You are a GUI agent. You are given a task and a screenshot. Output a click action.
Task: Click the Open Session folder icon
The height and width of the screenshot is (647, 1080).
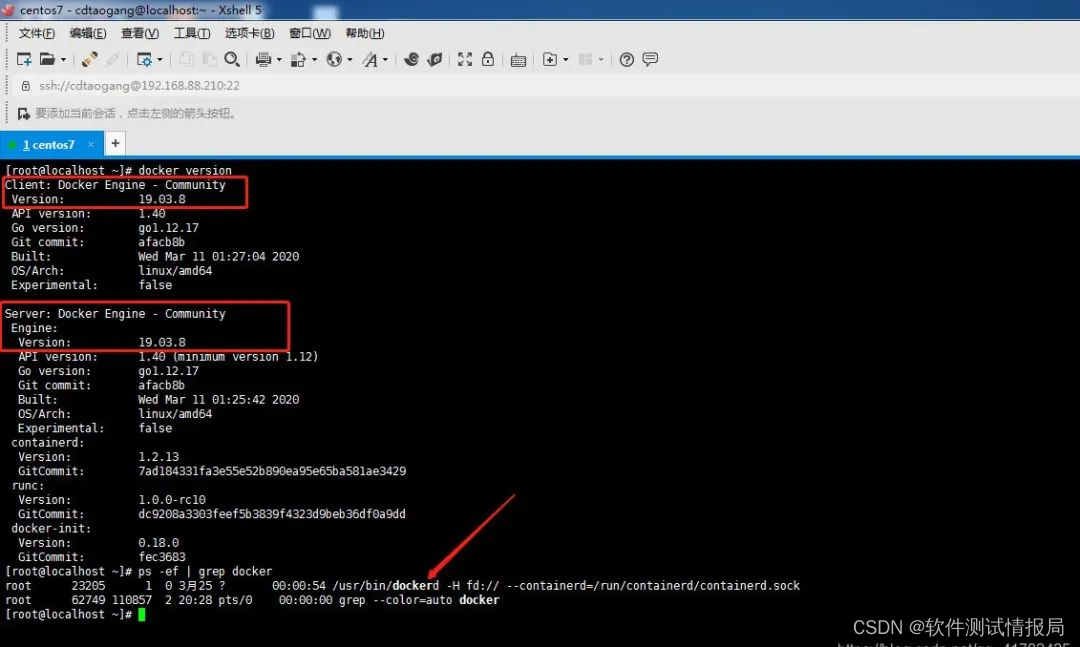47,59
